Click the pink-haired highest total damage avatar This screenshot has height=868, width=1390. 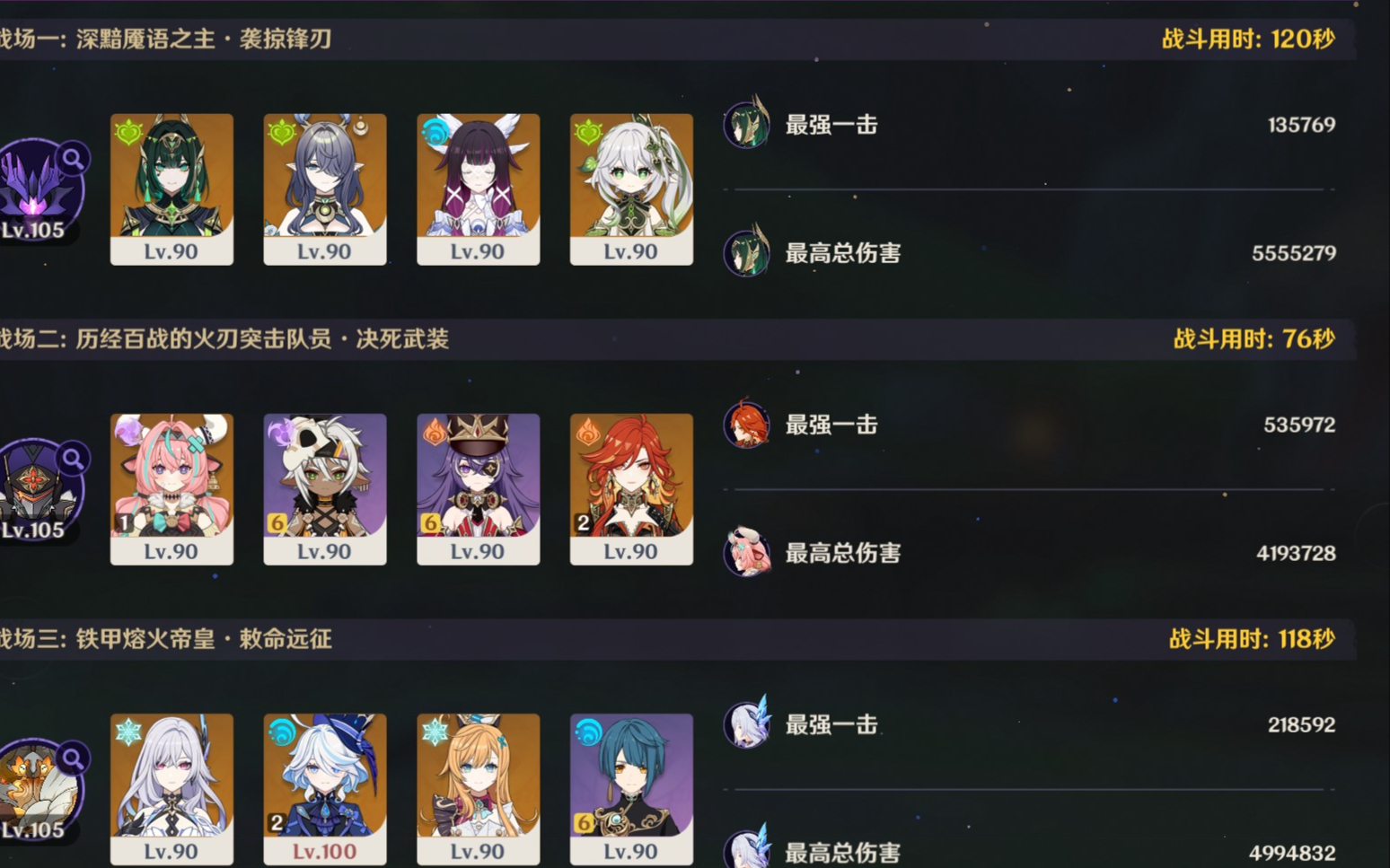pos(747,551)
